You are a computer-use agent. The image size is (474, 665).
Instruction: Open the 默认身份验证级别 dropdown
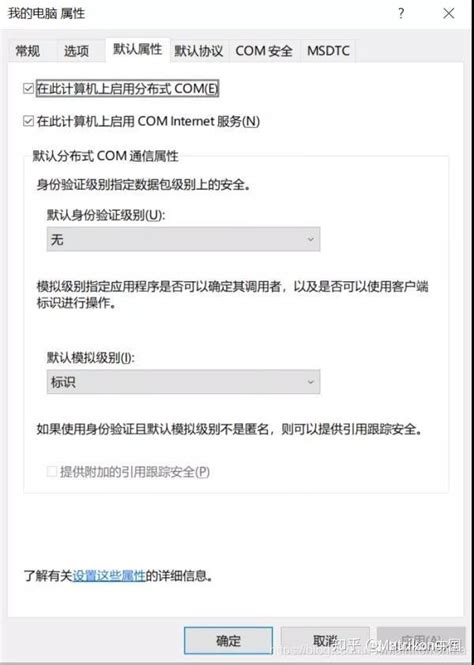tap(183, 239)
